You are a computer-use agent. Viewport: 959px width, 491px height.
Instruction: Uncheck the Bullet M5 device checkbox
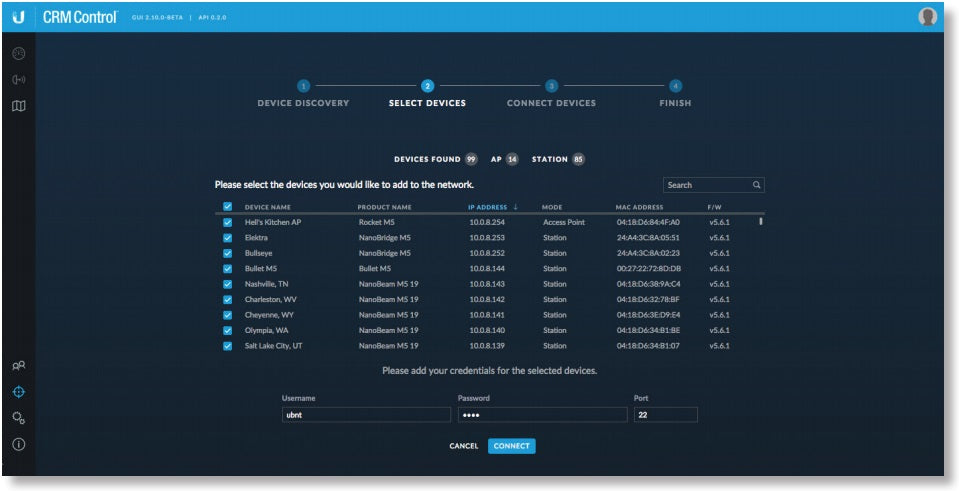coord(228,268)
